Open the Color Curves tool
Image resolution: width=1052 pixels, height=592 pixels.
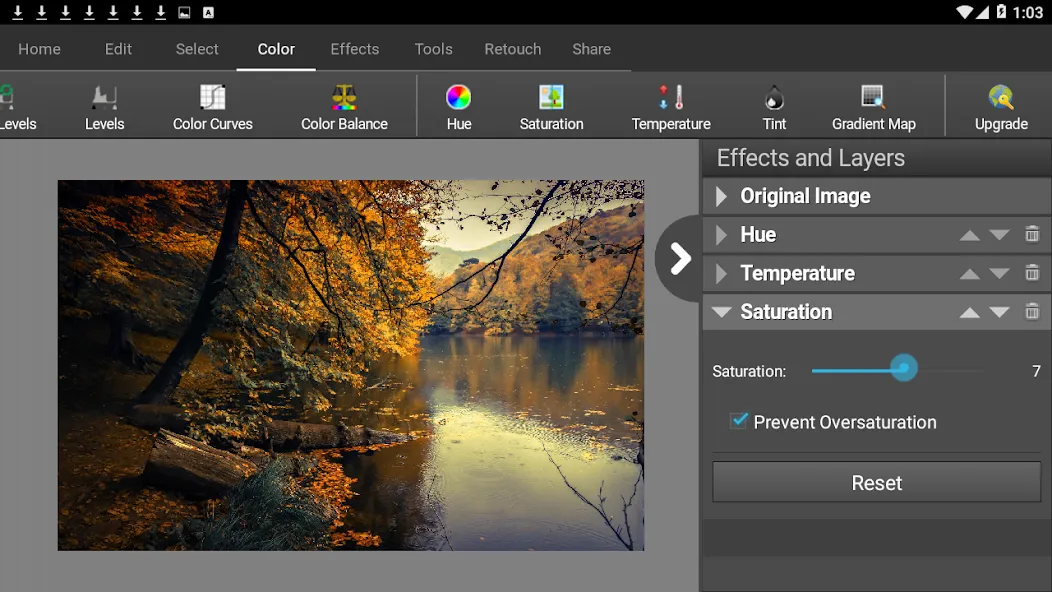coord(213,107)
